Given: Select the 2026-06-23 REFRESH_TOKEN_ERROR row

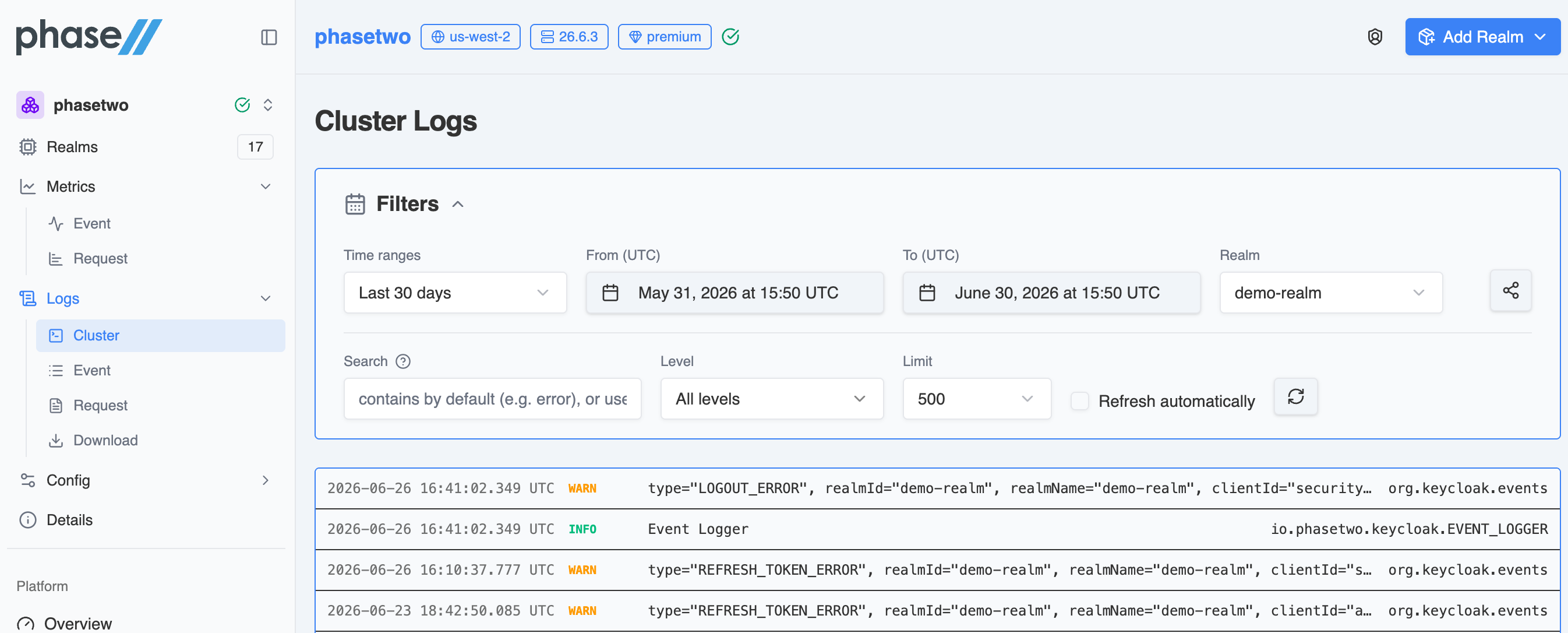Looking at the screenshot, I should [x=937, y=610].
